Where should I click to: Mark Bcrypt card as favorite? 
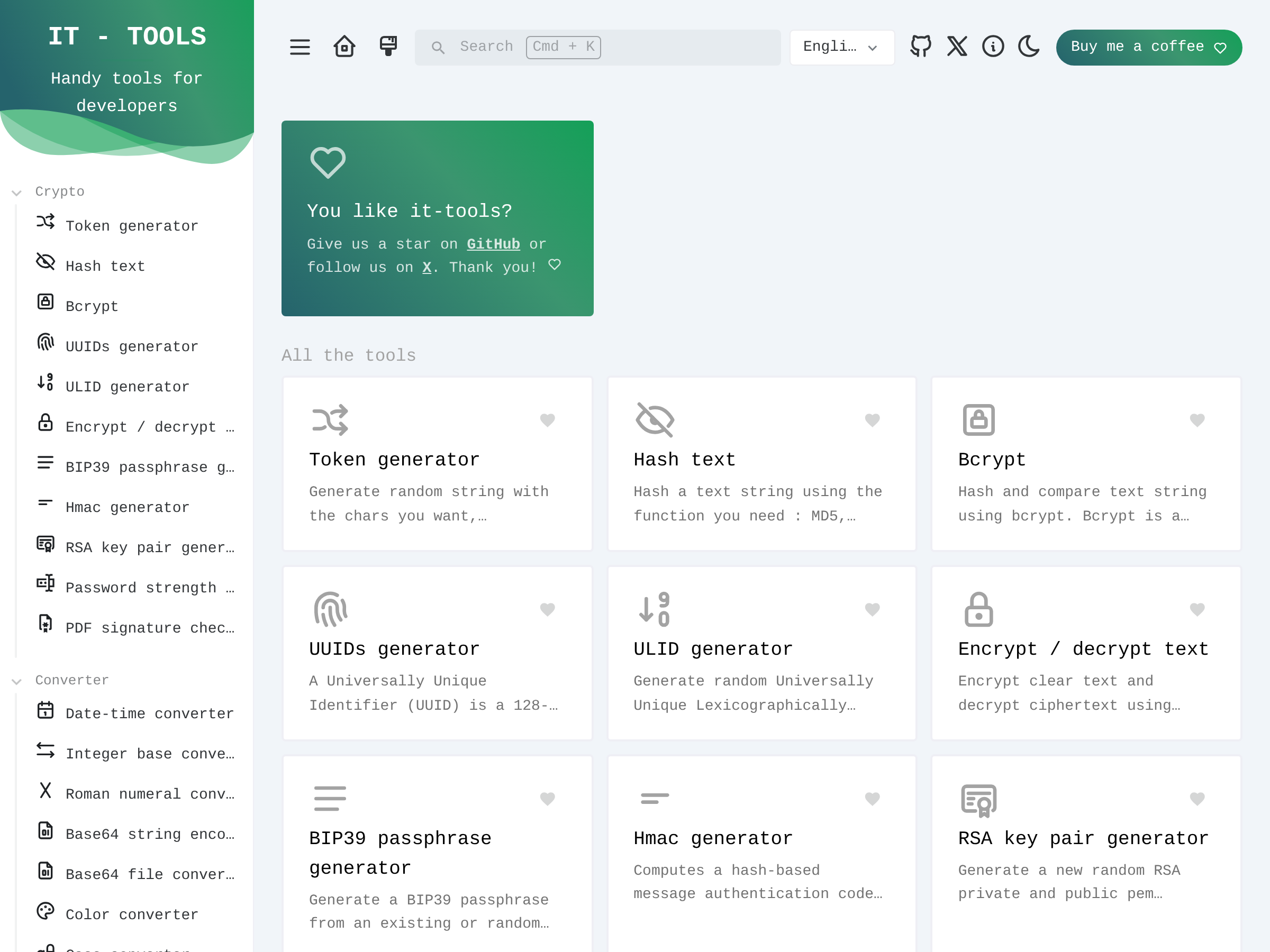tap(1196, 420)
